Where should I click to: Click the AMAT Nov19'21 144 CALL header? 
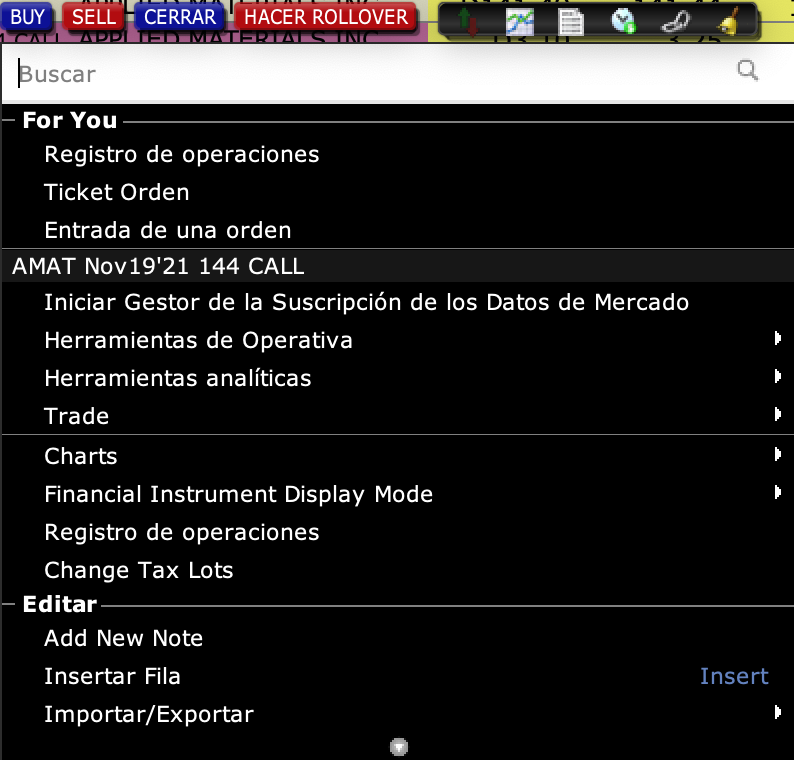[x=398, y=266]
